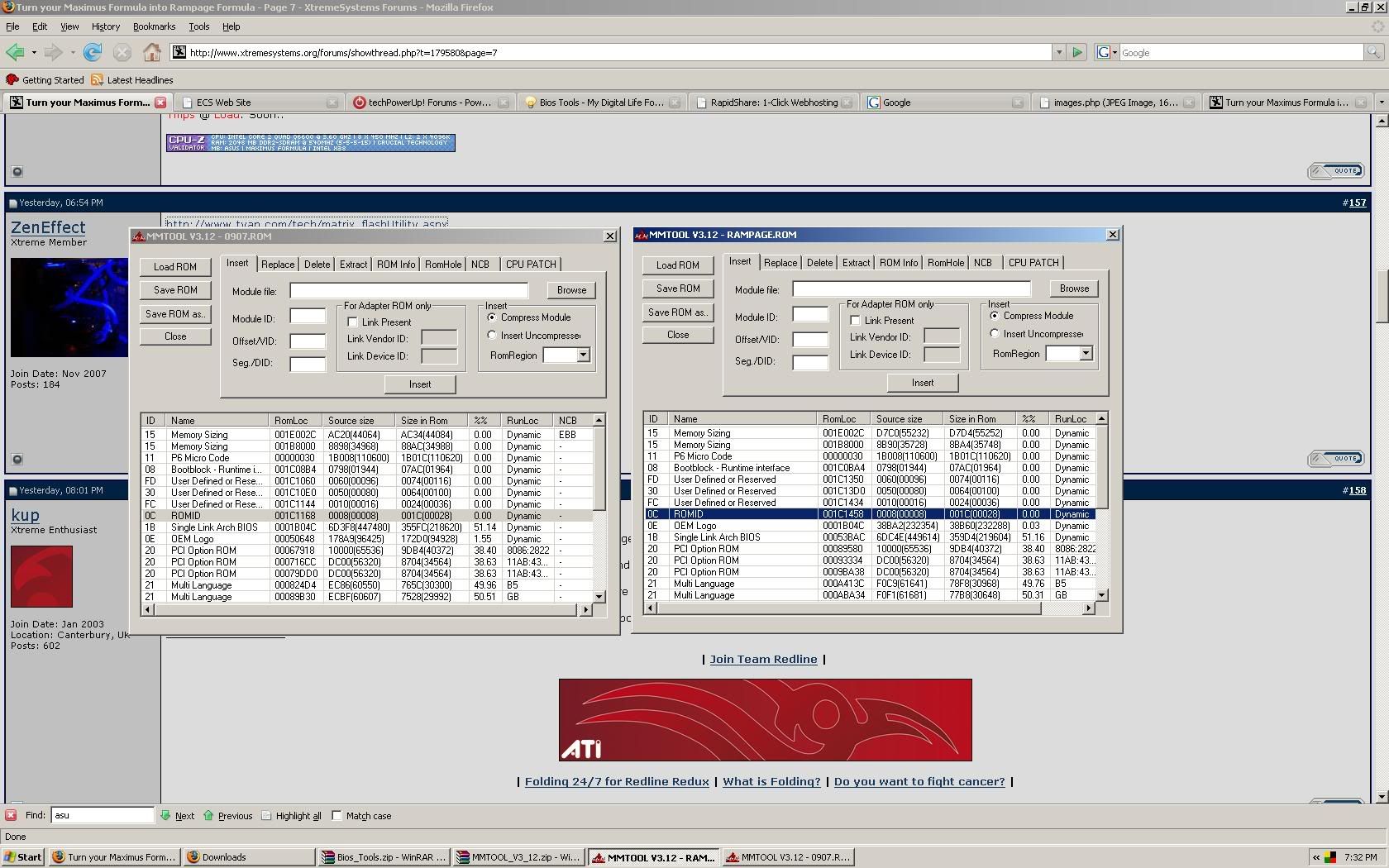Click ZenEffect's blue avatar image

click(x=69, y=308)
